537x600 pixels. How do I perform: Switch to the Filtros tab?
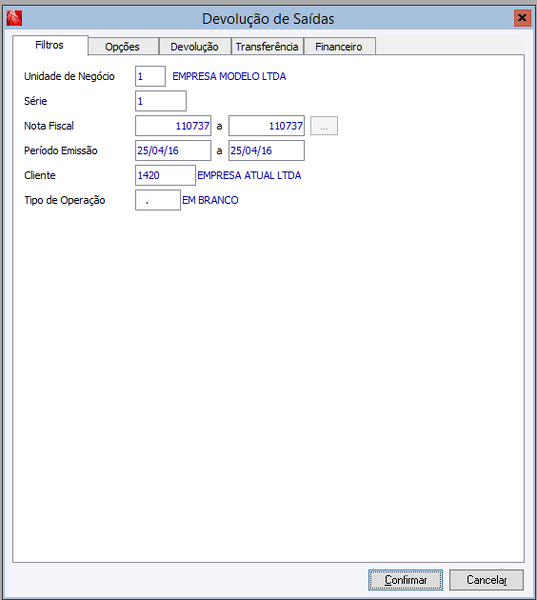click(x=50, y=45)
